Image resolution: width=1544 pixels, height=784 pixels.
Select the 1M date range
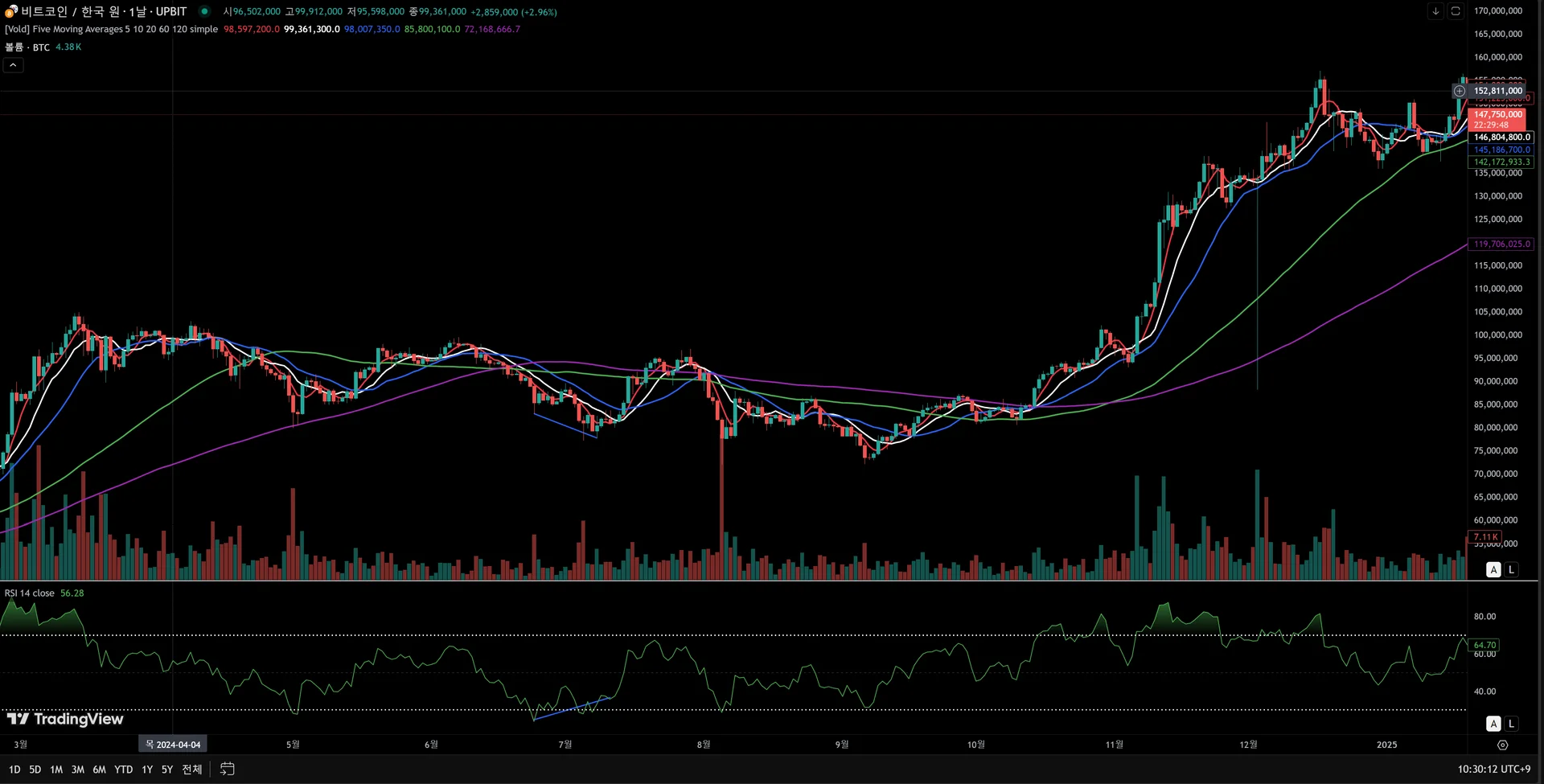pyautogui.click(x=56, y=770)
